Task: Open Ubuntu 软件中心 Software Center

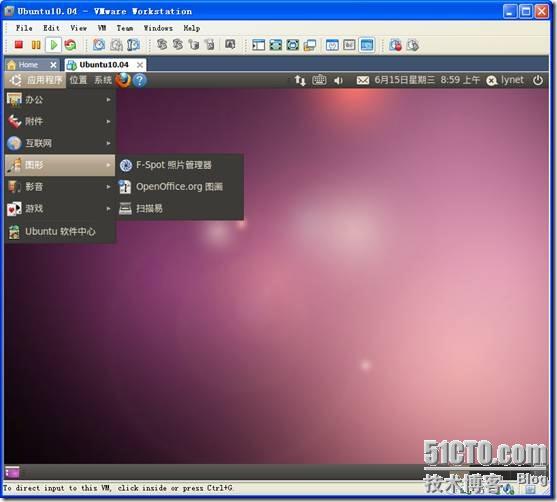Action: (60, 232)
